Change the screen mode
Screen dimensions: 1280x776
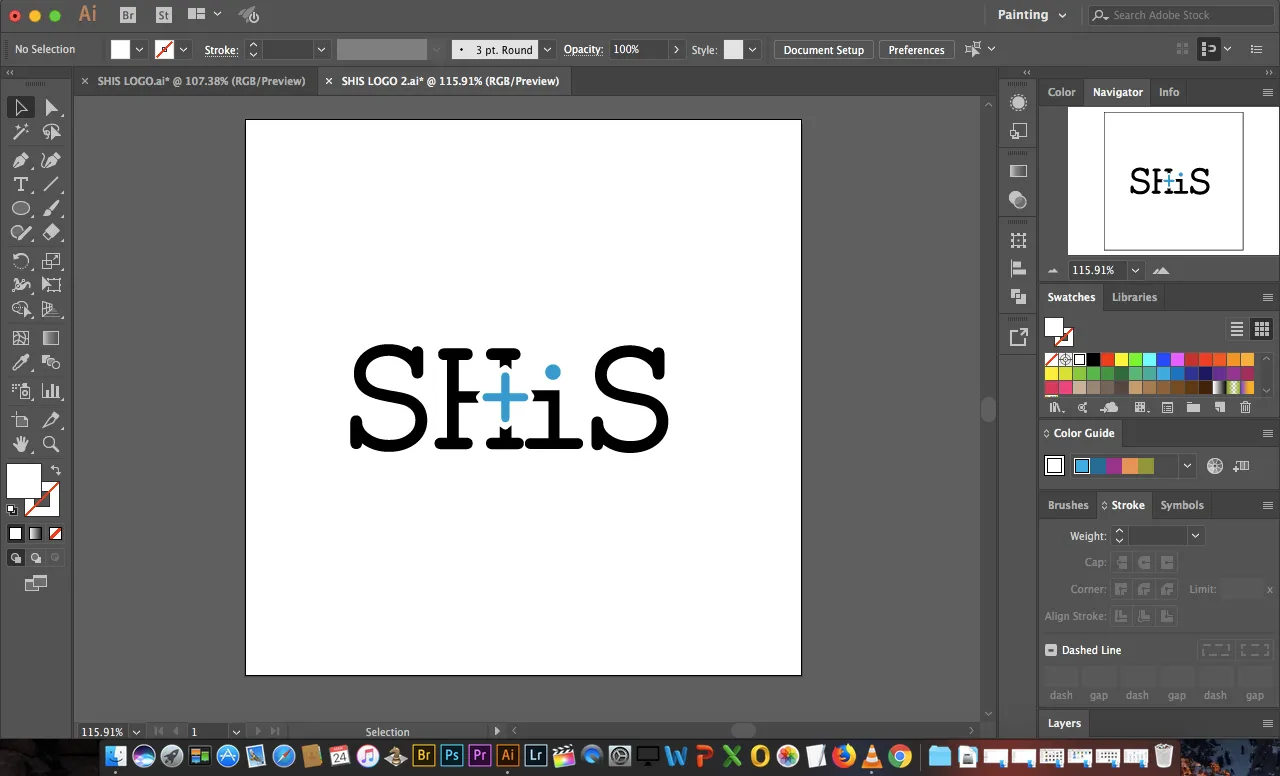(36, 583)
